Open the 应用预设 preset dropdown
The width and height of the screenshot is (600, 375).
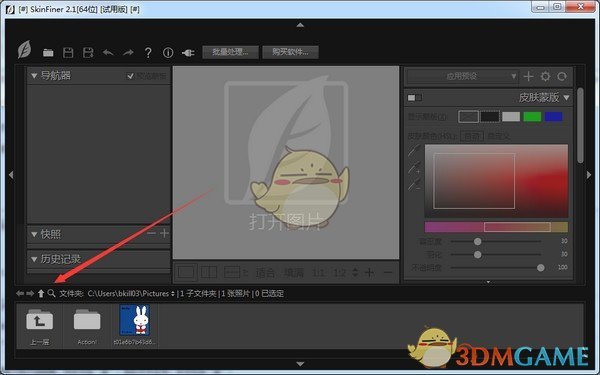coord(462,77)
